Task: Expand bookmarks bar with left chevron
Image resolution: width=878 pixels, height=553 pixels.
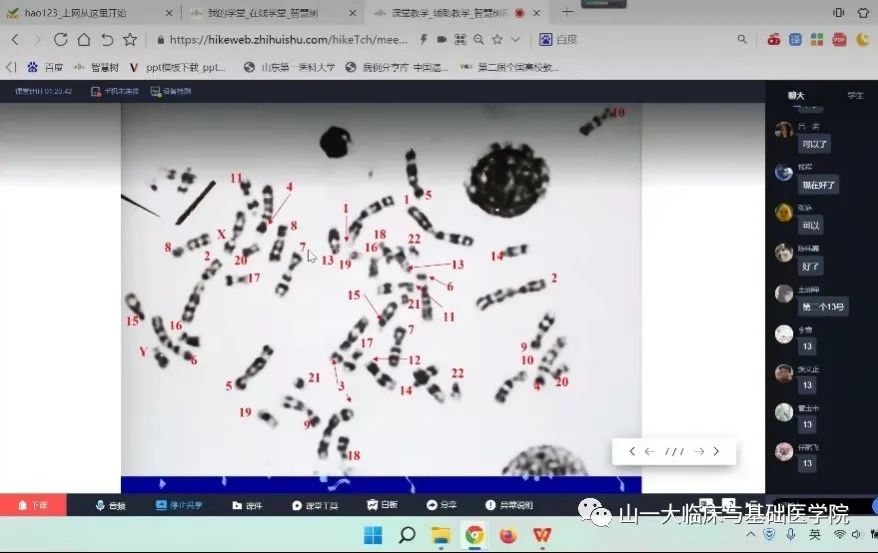Action: [x=11, y=67]
